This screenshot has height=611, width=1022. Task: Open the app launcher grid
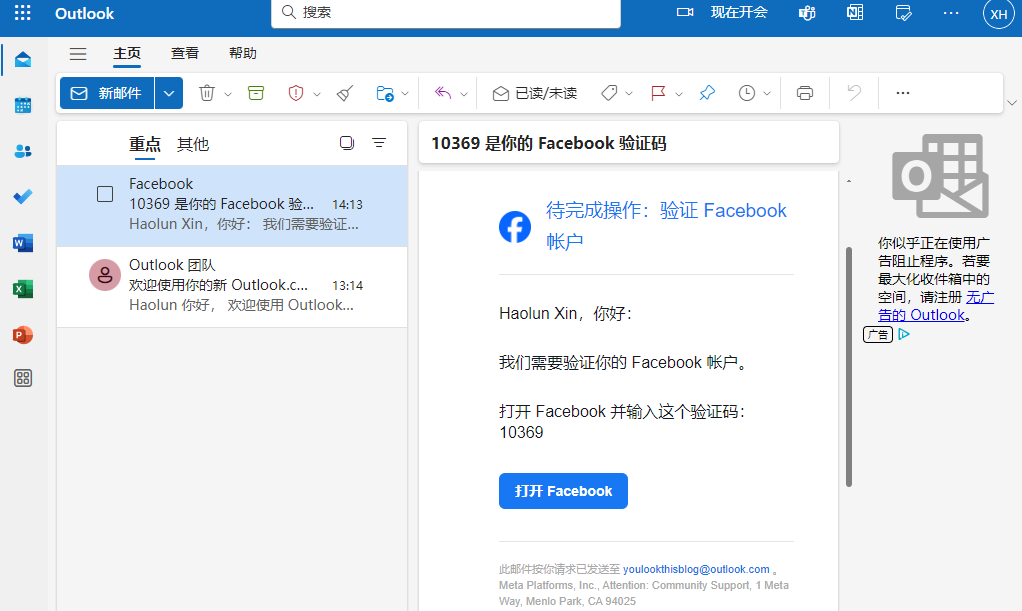coord(23,13)
